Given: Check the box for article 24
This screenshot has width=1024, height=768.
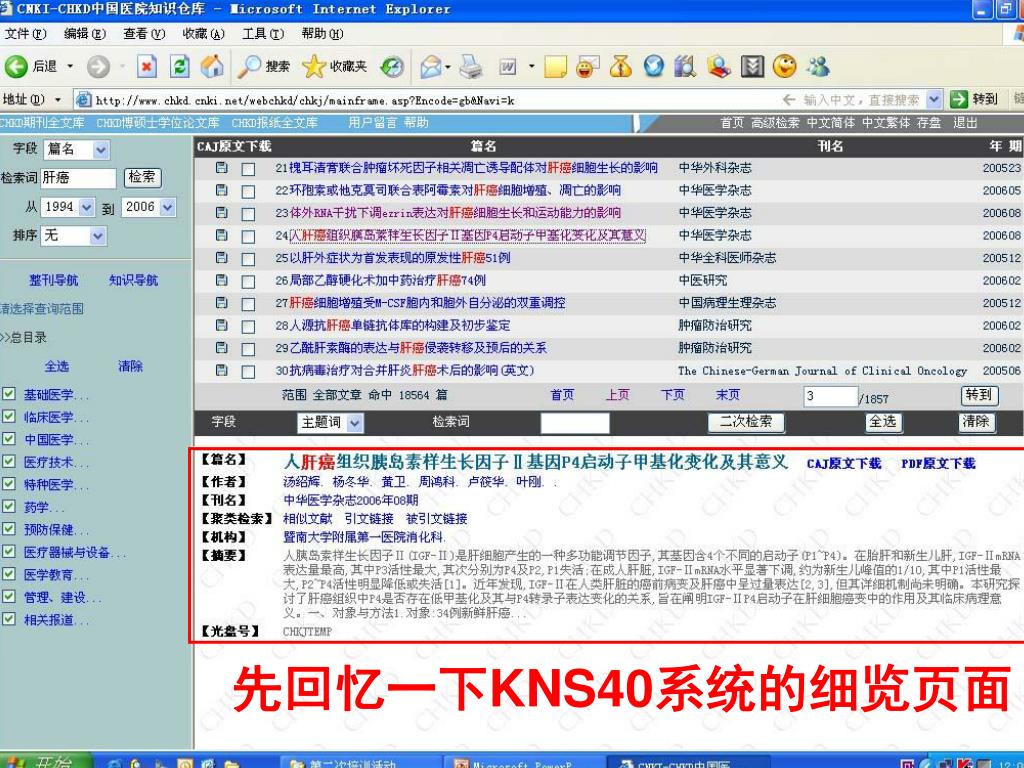Looking at the screenshot, I should point(248,236).
